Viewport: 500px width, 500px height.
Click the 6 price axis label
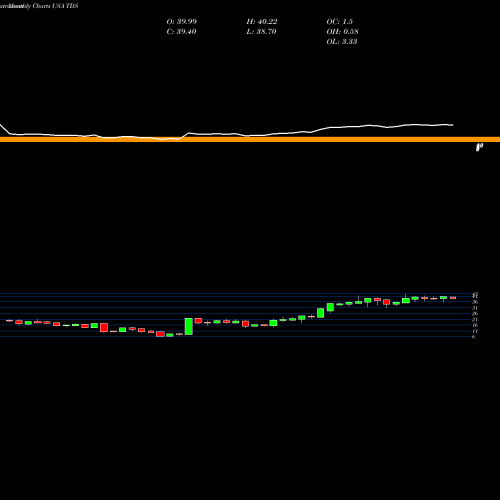click(x=473, y=337)
